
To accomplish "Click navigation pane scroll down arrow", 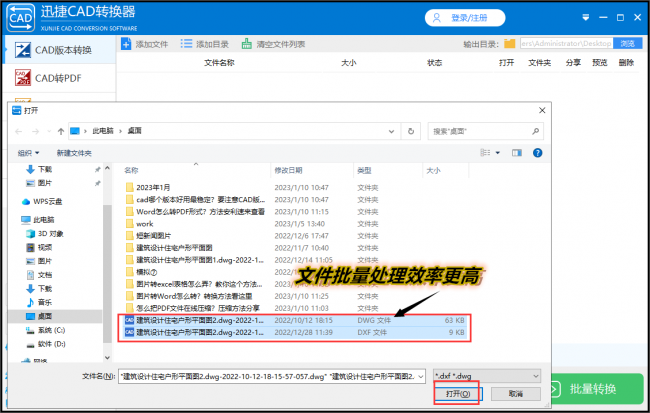I will (107, 357).
